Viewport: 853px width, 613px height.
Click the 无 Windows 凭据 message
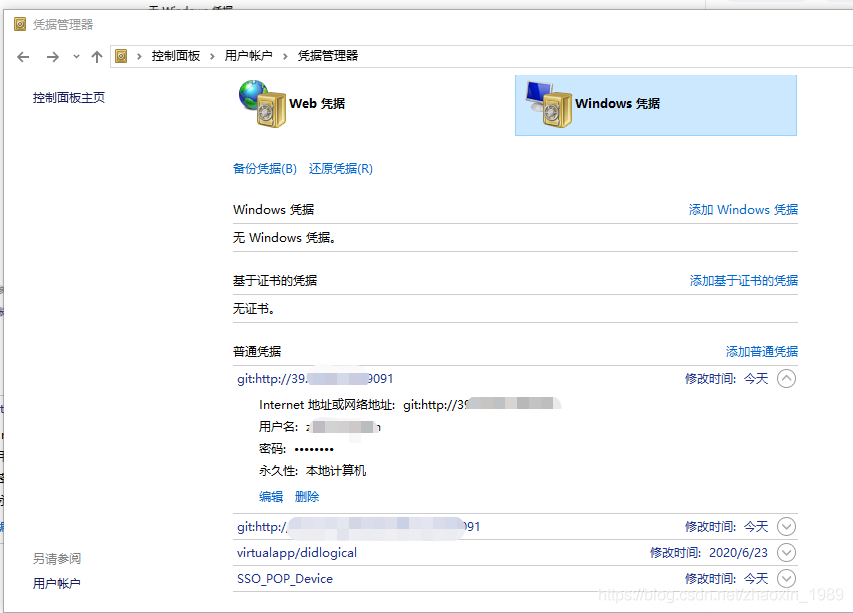[284, 238]
